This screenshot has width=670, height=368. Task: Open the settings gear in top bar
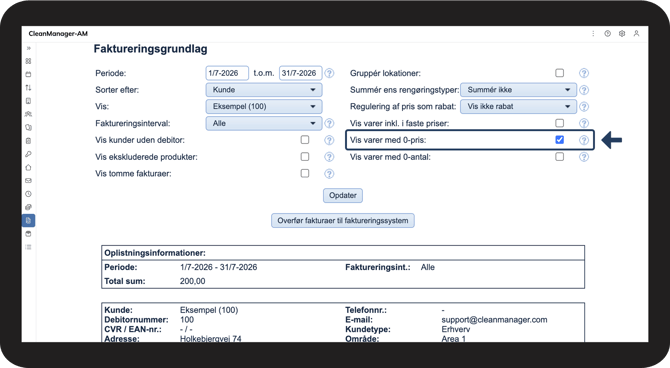(x=622, y=33)
